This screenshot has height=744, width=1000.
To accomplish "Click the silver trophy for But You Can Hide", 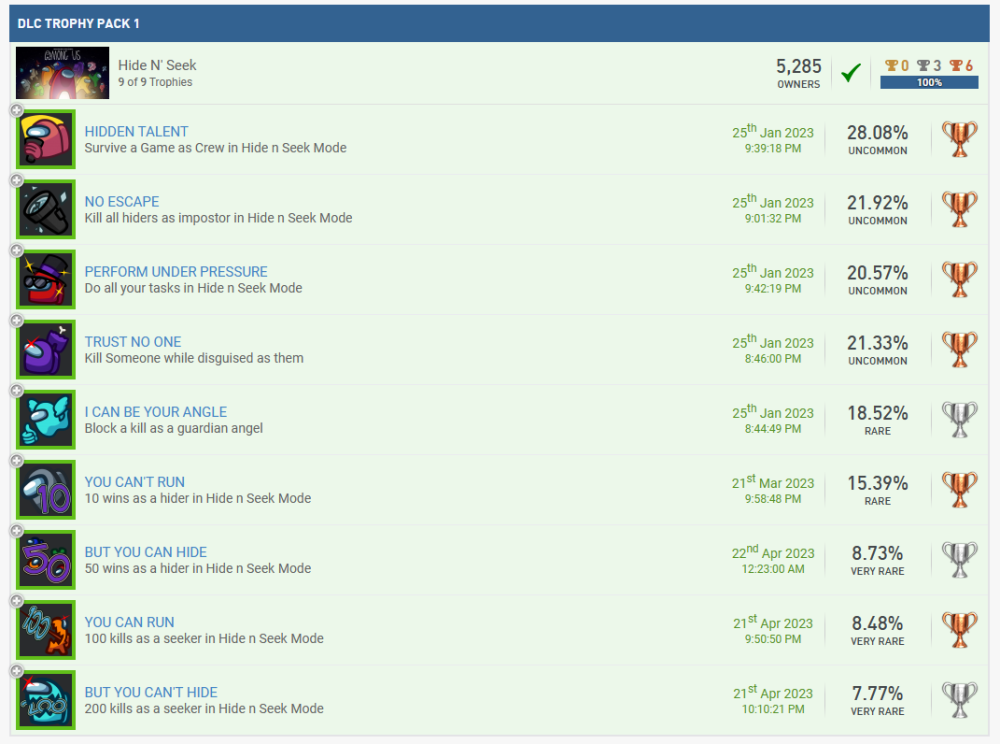I will [959, 560].
